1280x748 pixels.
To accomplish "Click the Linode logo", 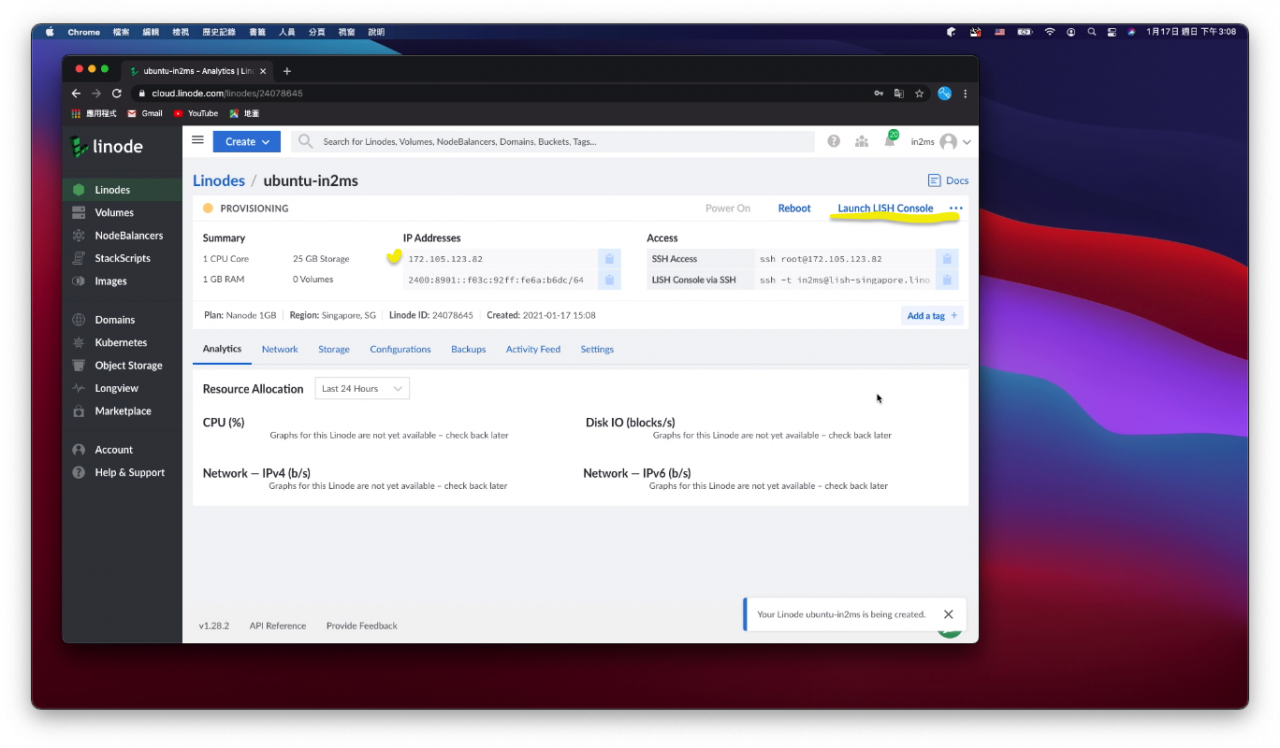I will click(108, 147).
